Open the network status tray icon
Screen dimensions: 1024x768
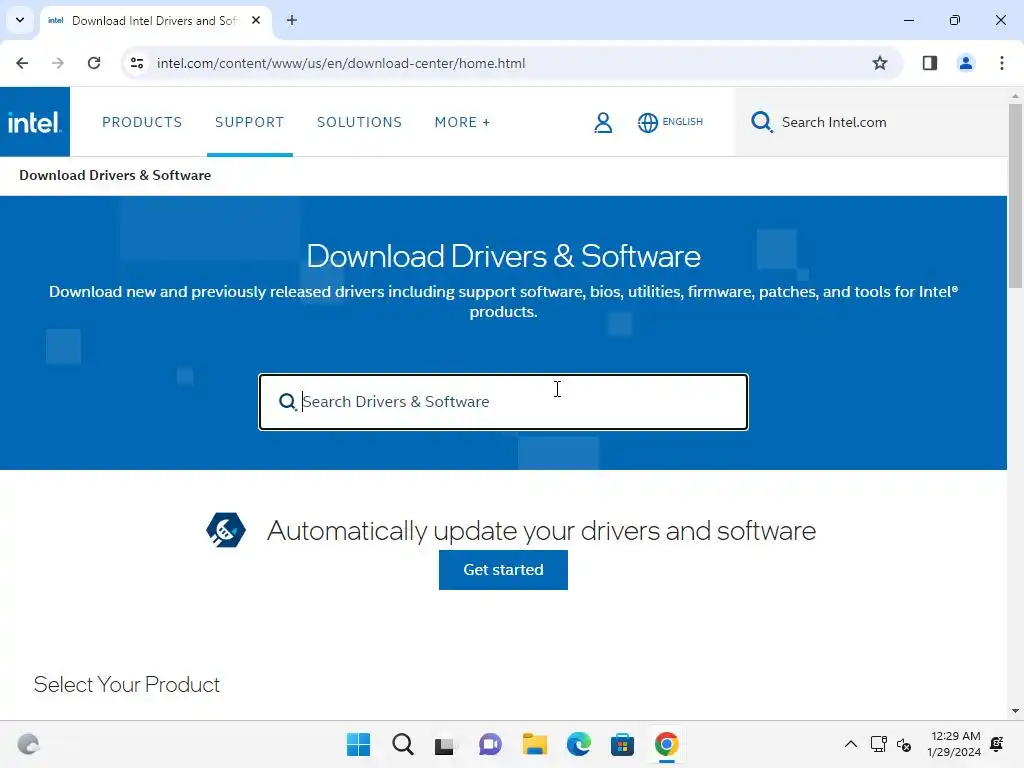878,744
